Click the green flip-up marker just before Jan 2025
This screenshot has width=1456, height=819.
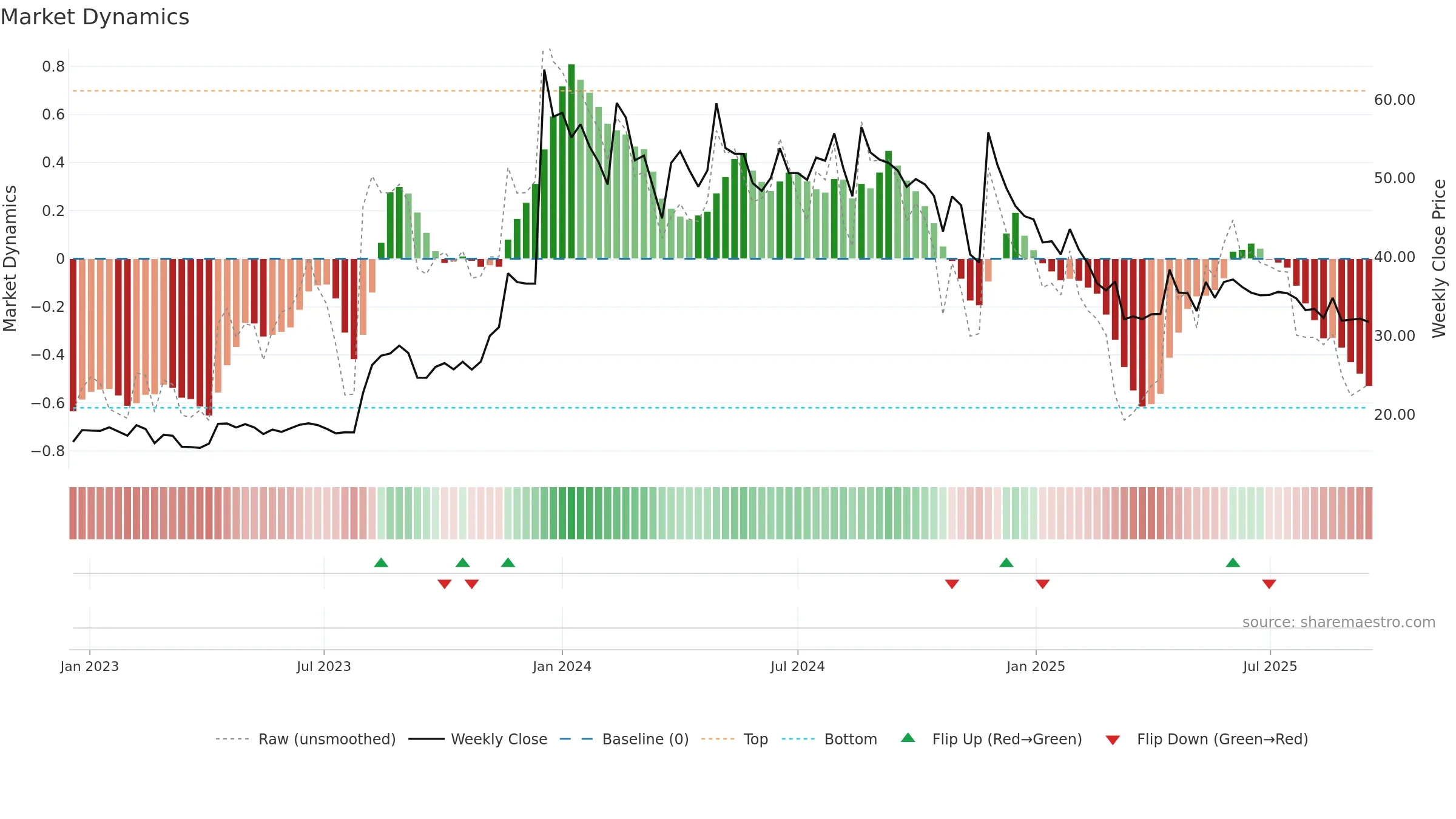click(1006, 562)
